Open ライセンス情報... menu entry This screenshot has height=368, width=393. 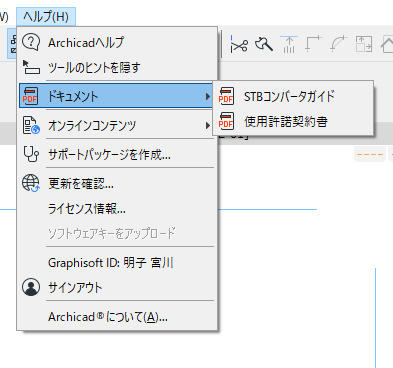click(x=116, y=209)
